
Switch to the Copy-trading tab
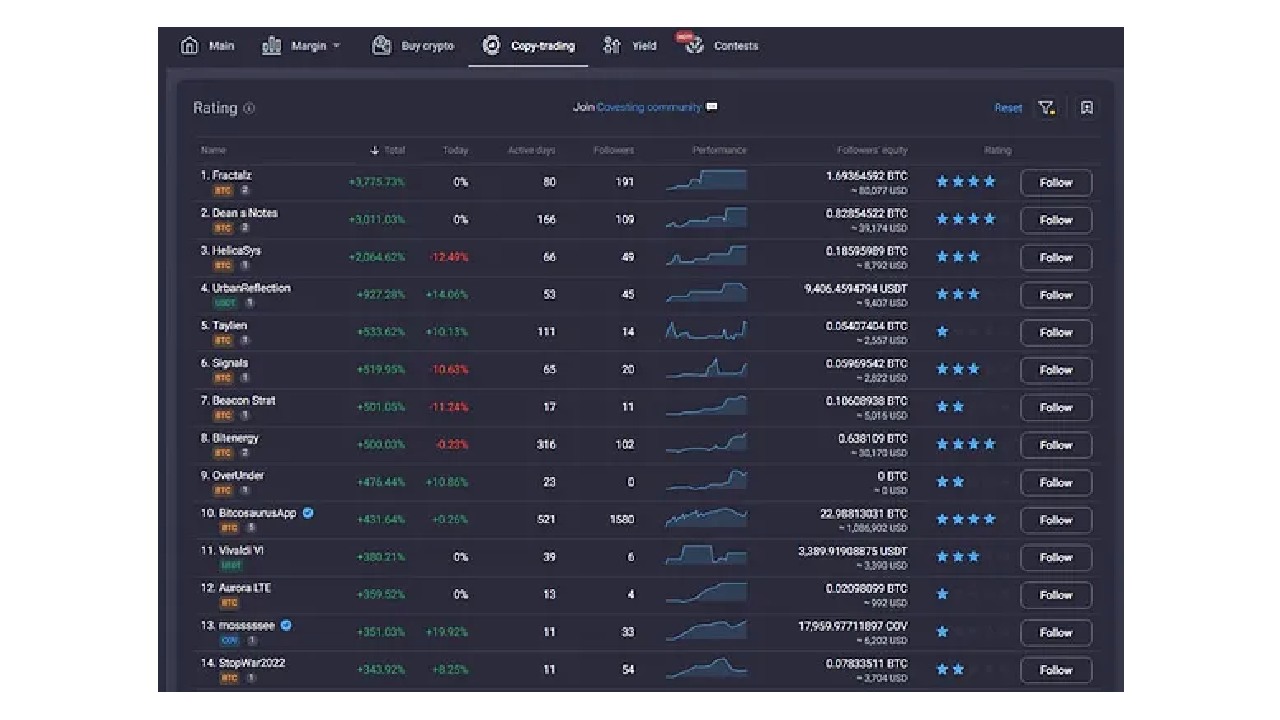pyautogui.click(x=528, y=46)
